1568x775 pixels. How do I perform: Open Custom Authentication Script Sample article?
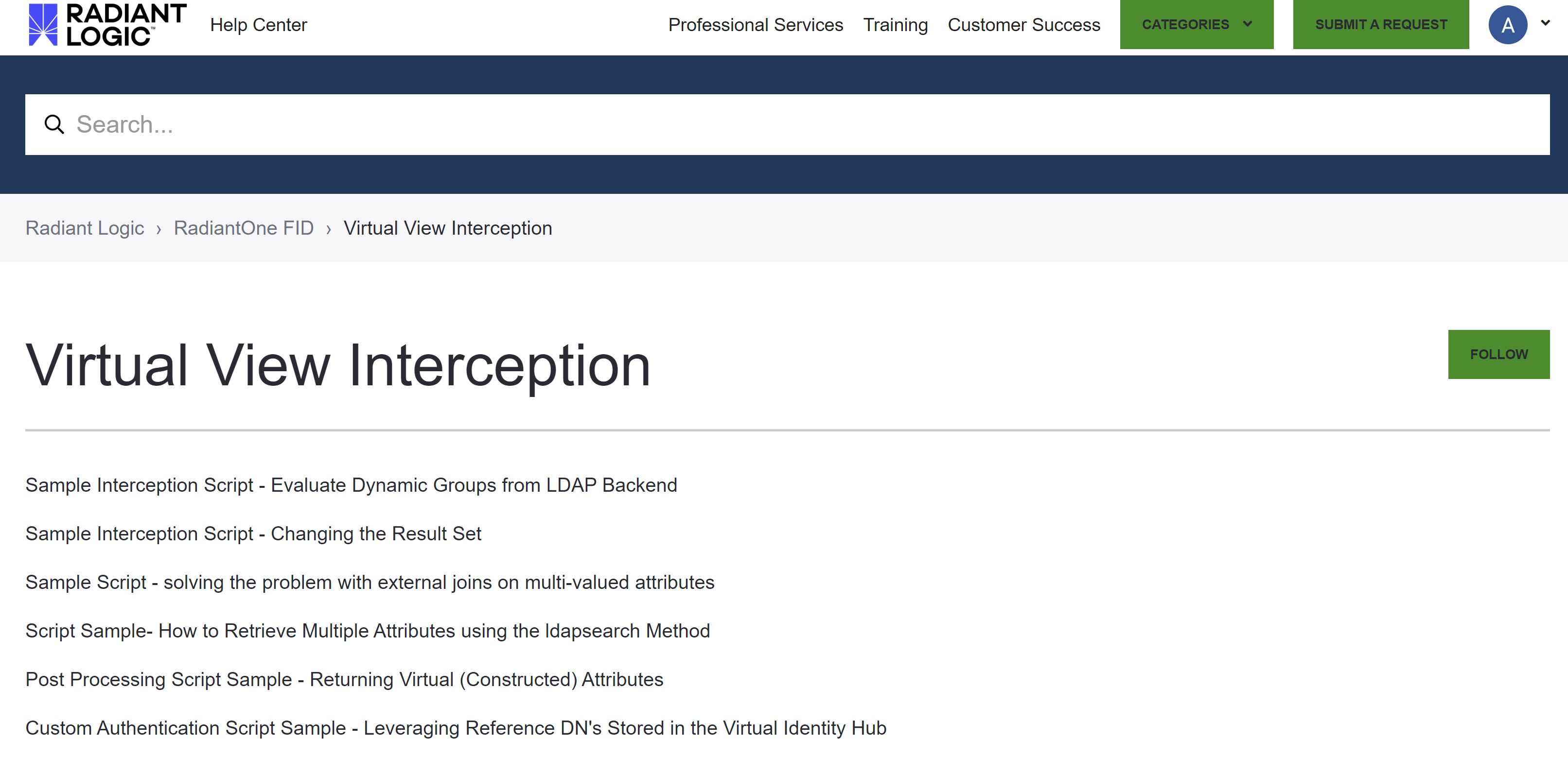456,728
